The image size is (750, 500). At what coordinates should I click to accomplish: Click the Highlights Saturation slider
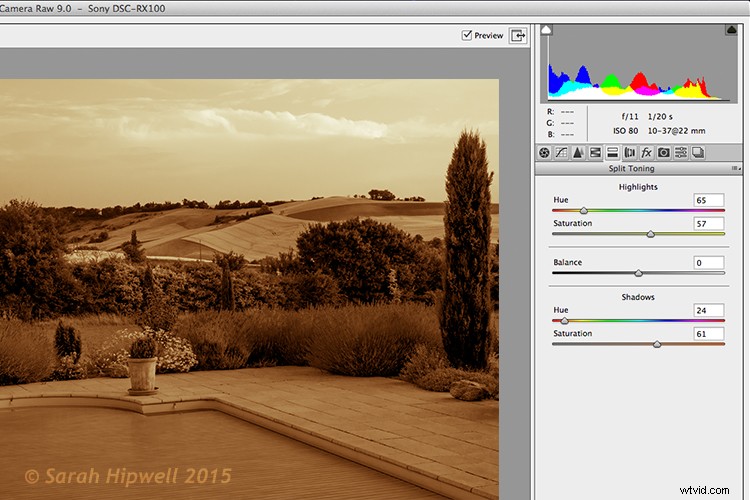639,234
